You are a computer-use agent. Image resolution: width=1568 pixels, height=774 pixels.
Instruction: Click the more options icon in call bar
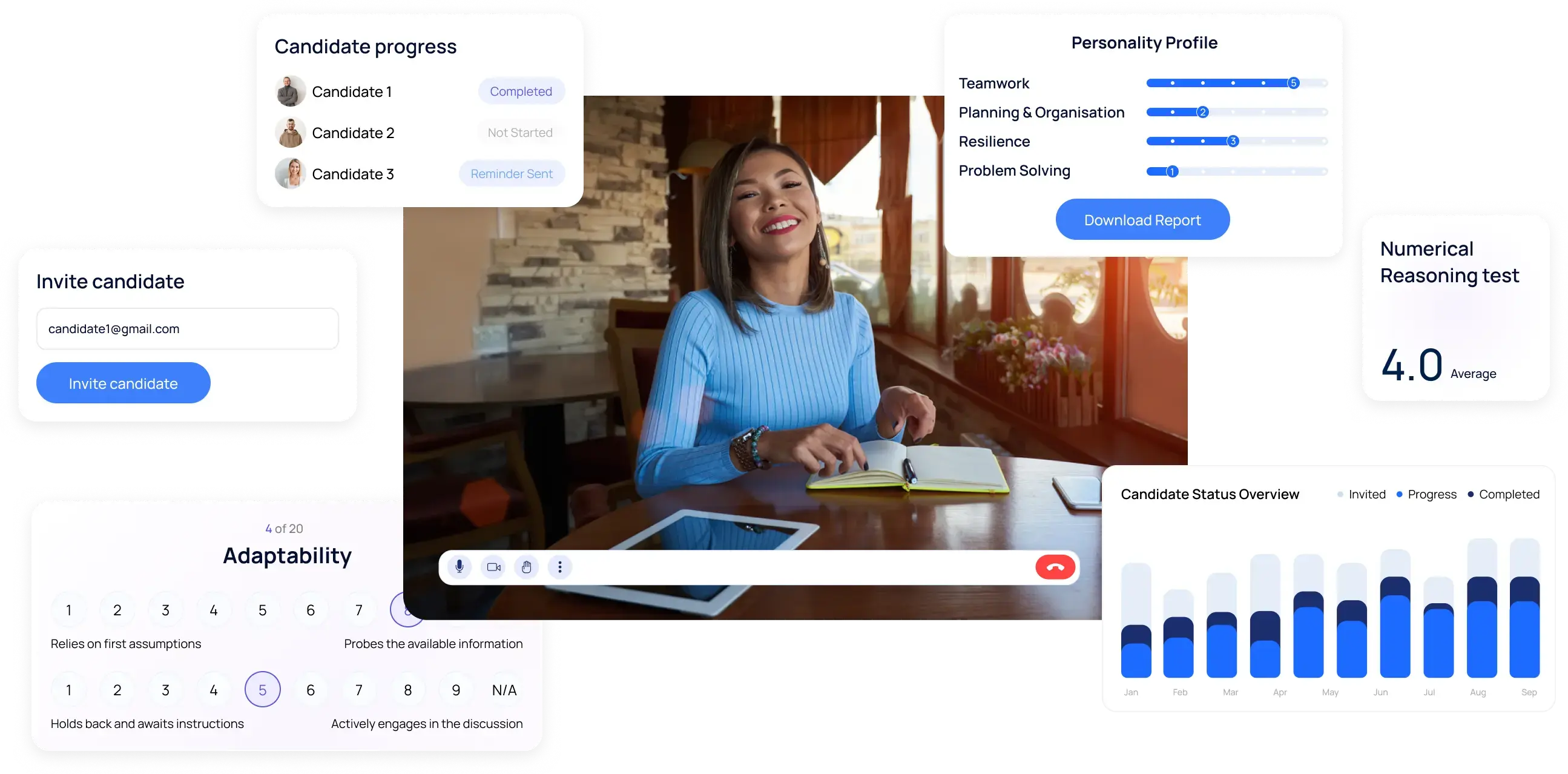560,568
